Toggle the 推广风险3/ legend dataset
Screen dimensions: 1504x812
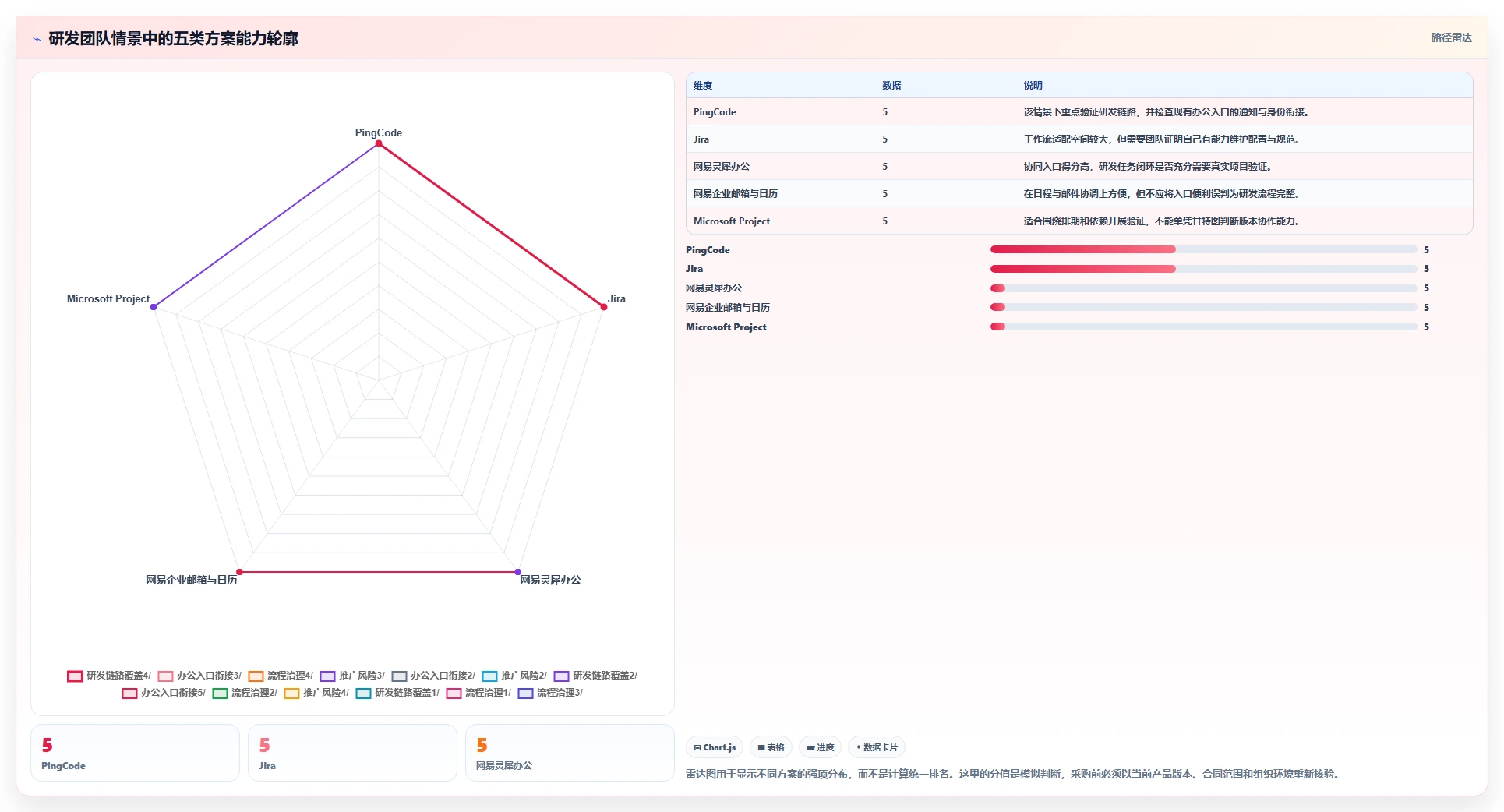[x=352, y=676]
